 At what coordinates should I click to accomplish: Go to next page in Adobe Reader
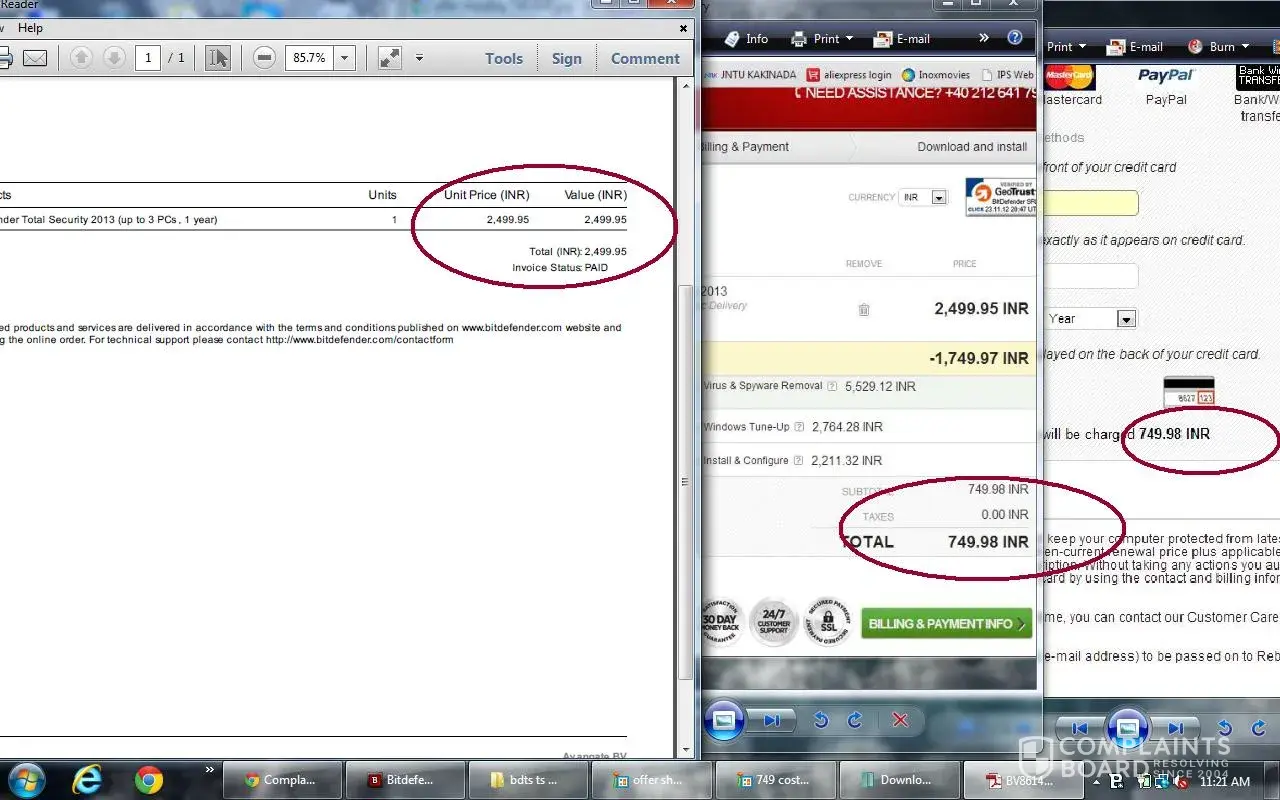(114, 58)
